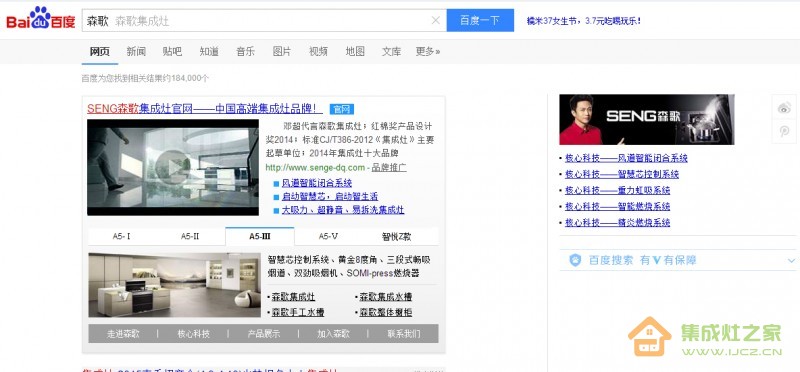Viewport: 800px width, 372px height.
Task: Click the Weibo share icon on right edge
Action: coord(784,107)
